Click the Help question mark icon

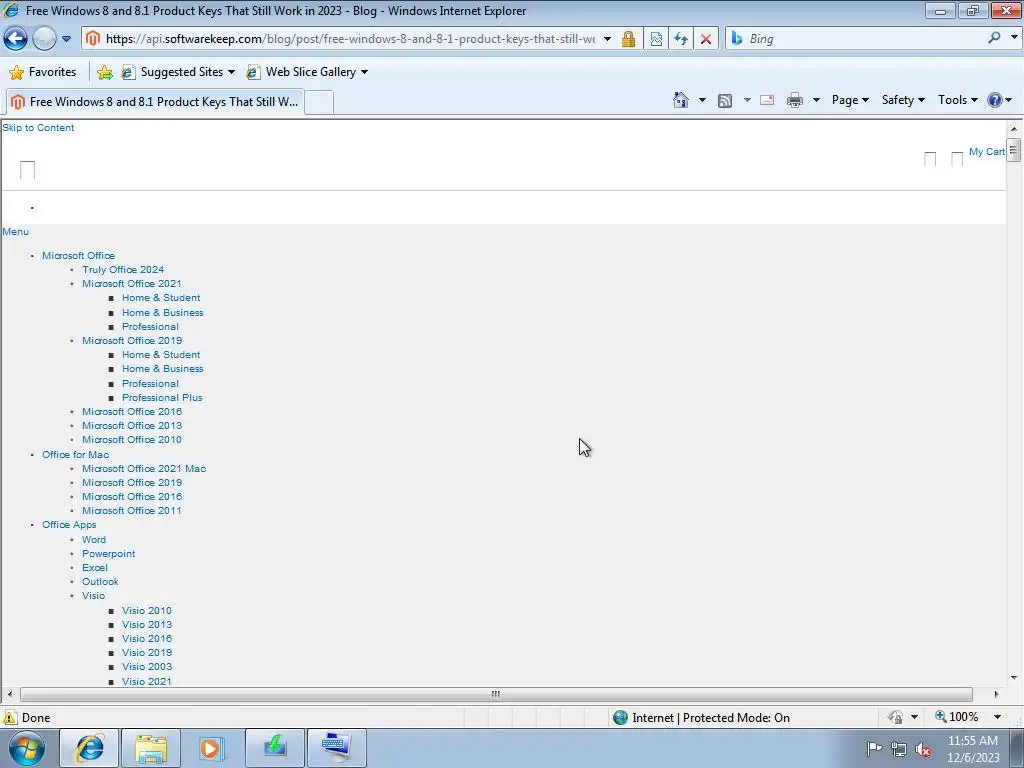click(995, 100)
